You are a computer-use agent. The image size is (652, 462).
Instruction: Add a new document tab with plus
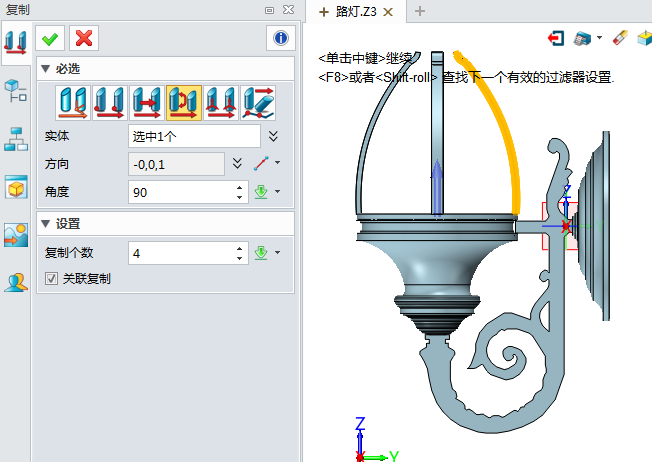(420, 11)
